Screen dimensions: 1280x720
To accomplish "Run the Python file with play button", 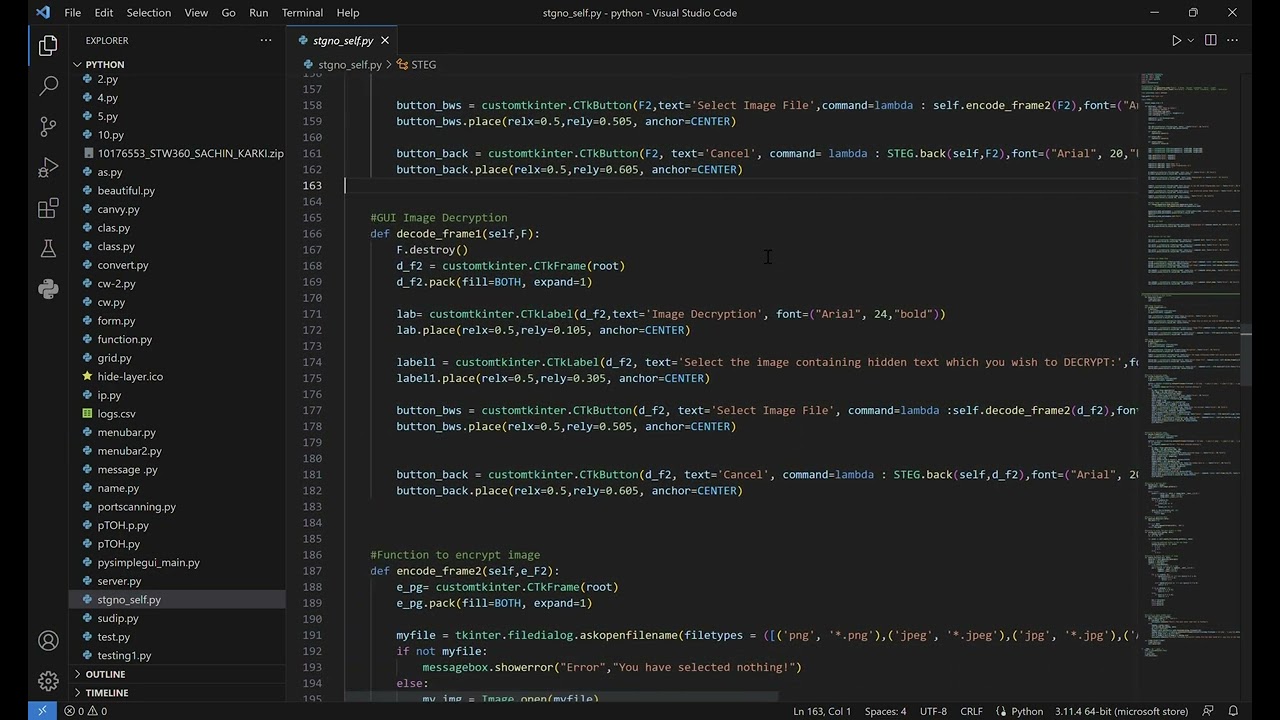I will (1176, 40).
